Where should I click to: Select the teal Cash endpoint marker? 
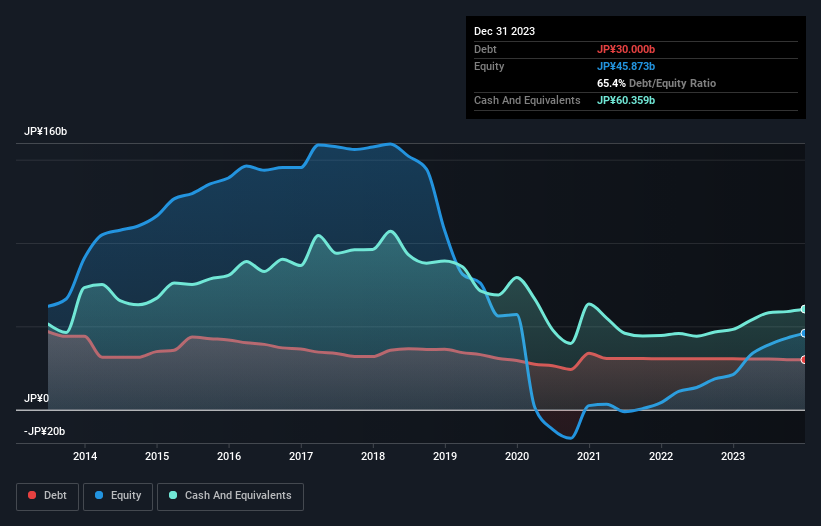803,309
